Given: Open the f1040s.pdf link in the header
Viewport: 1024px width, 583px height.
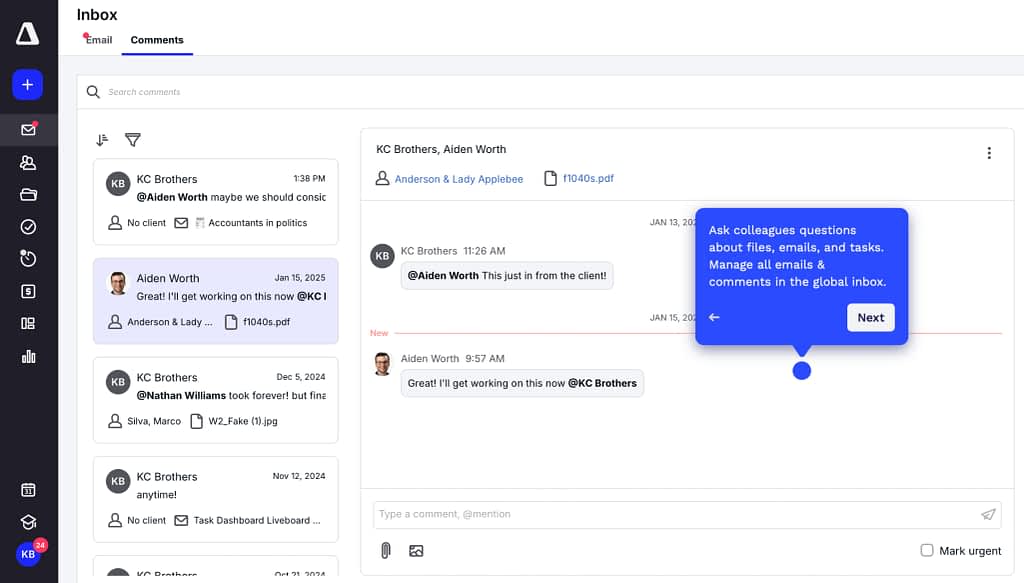Looking at the screenshot, I should [588, 178].
